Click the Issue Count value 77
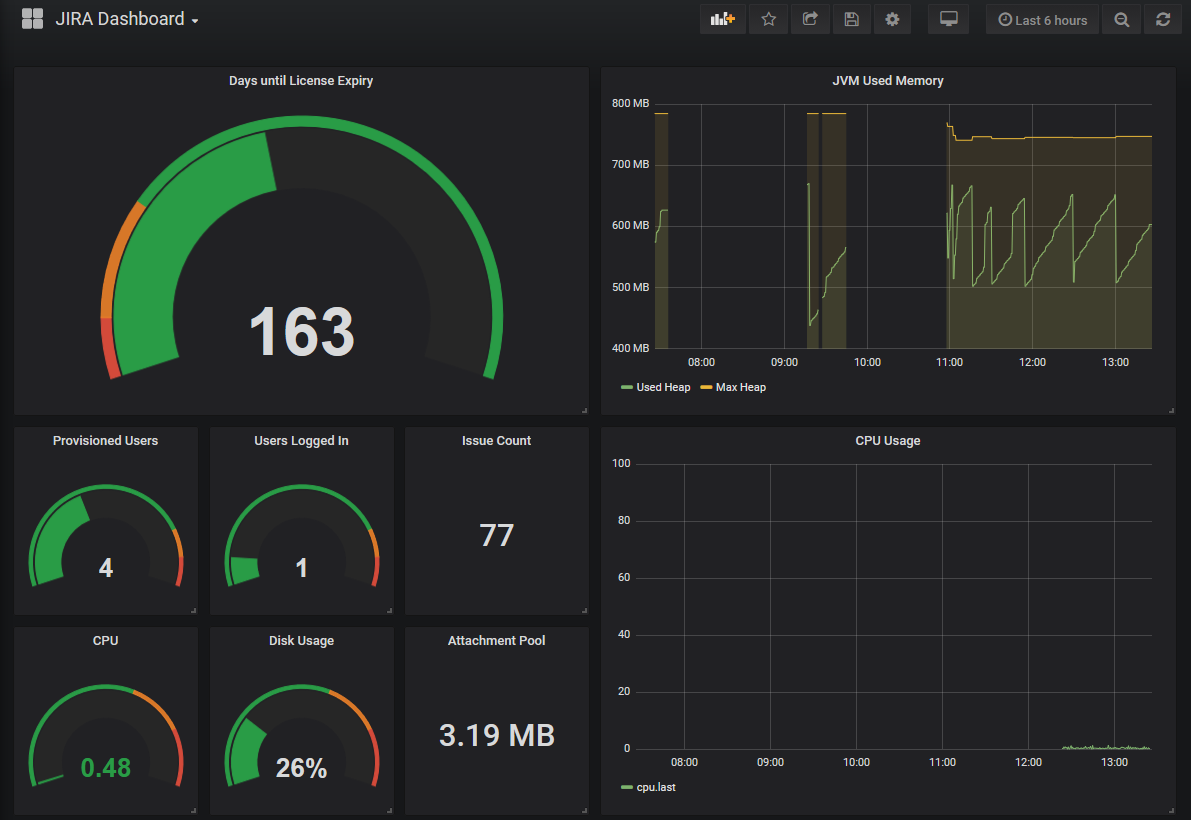The height and width of the screenshot is (820, 1191). coord(496,535)
